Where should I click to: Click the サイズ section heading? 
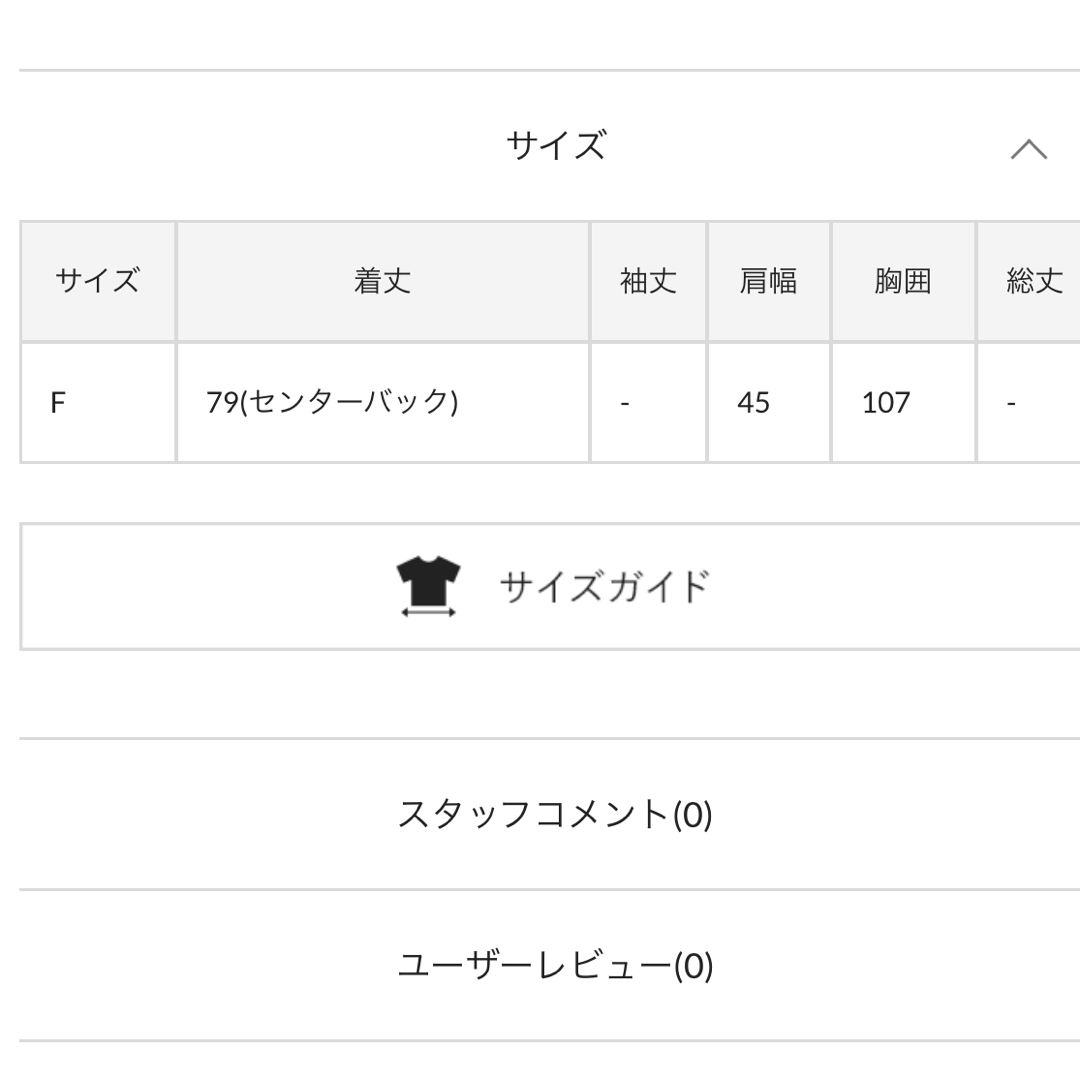click(x=557, y=146)
